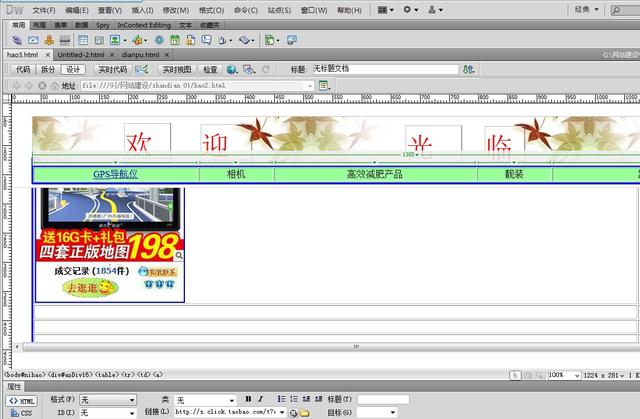Click the Hyperlink insert icon

pos(10,41)
